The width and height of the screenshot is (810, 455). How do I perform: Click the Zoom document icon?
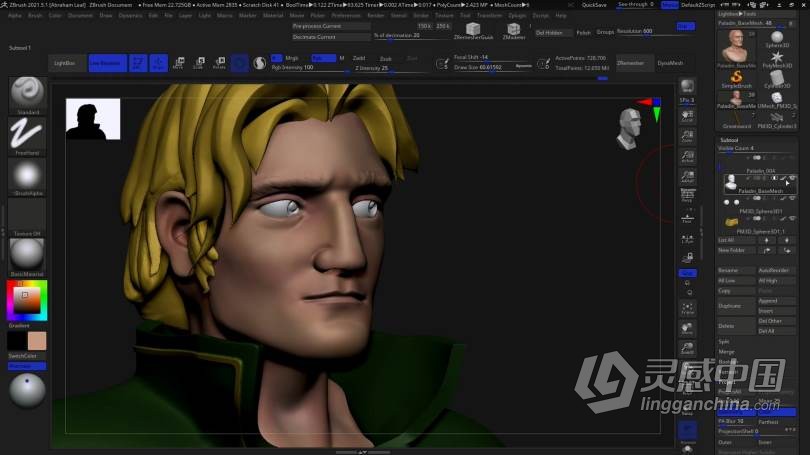[687, 136]
